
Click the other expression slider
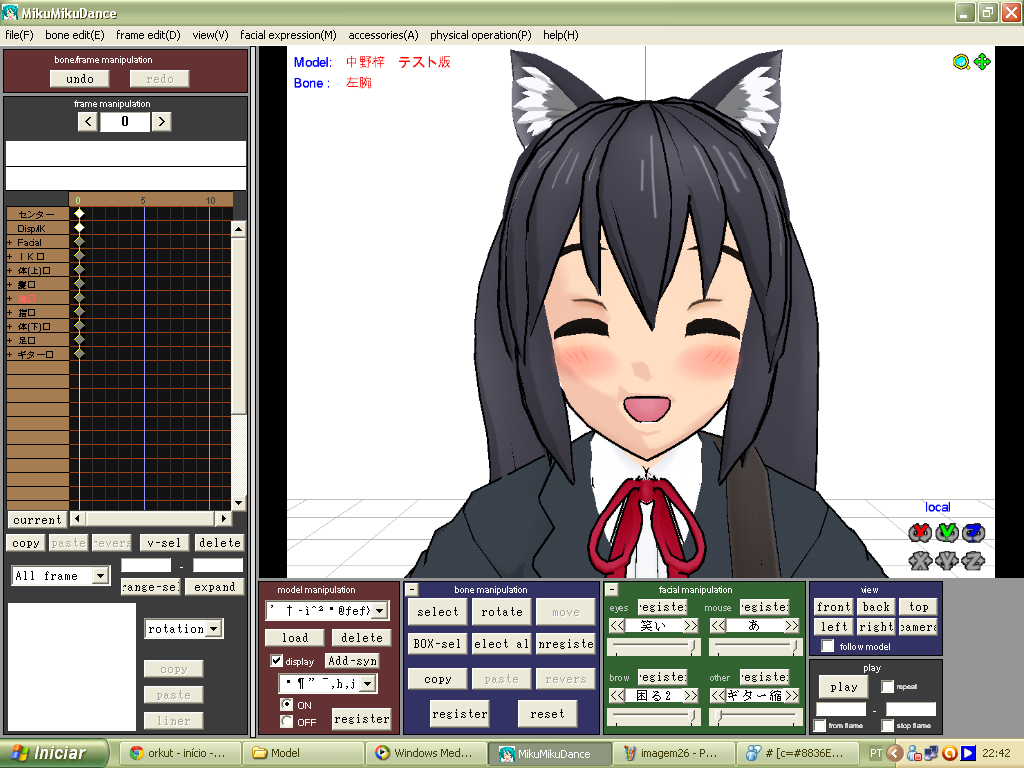click(756, 716)
